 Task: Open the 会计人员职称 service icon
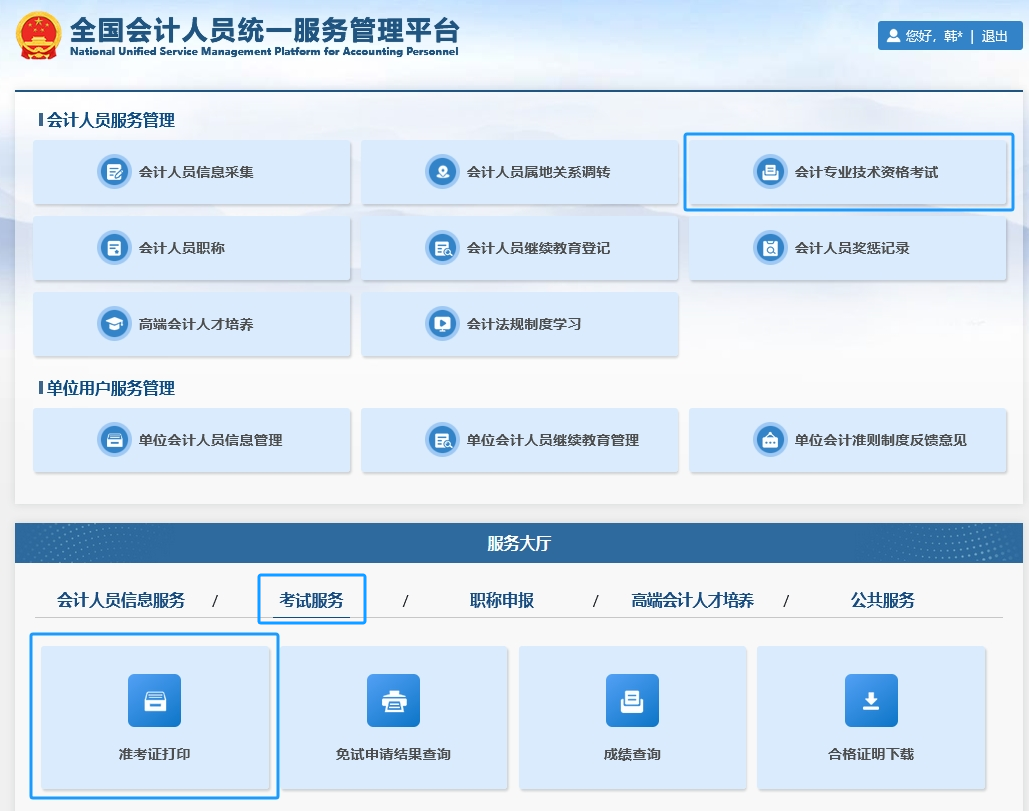[115, 248]
